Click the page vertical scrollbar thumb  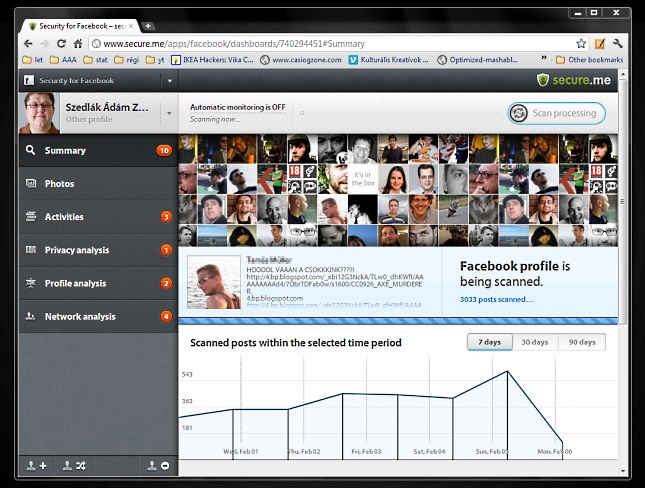(622, 202)
